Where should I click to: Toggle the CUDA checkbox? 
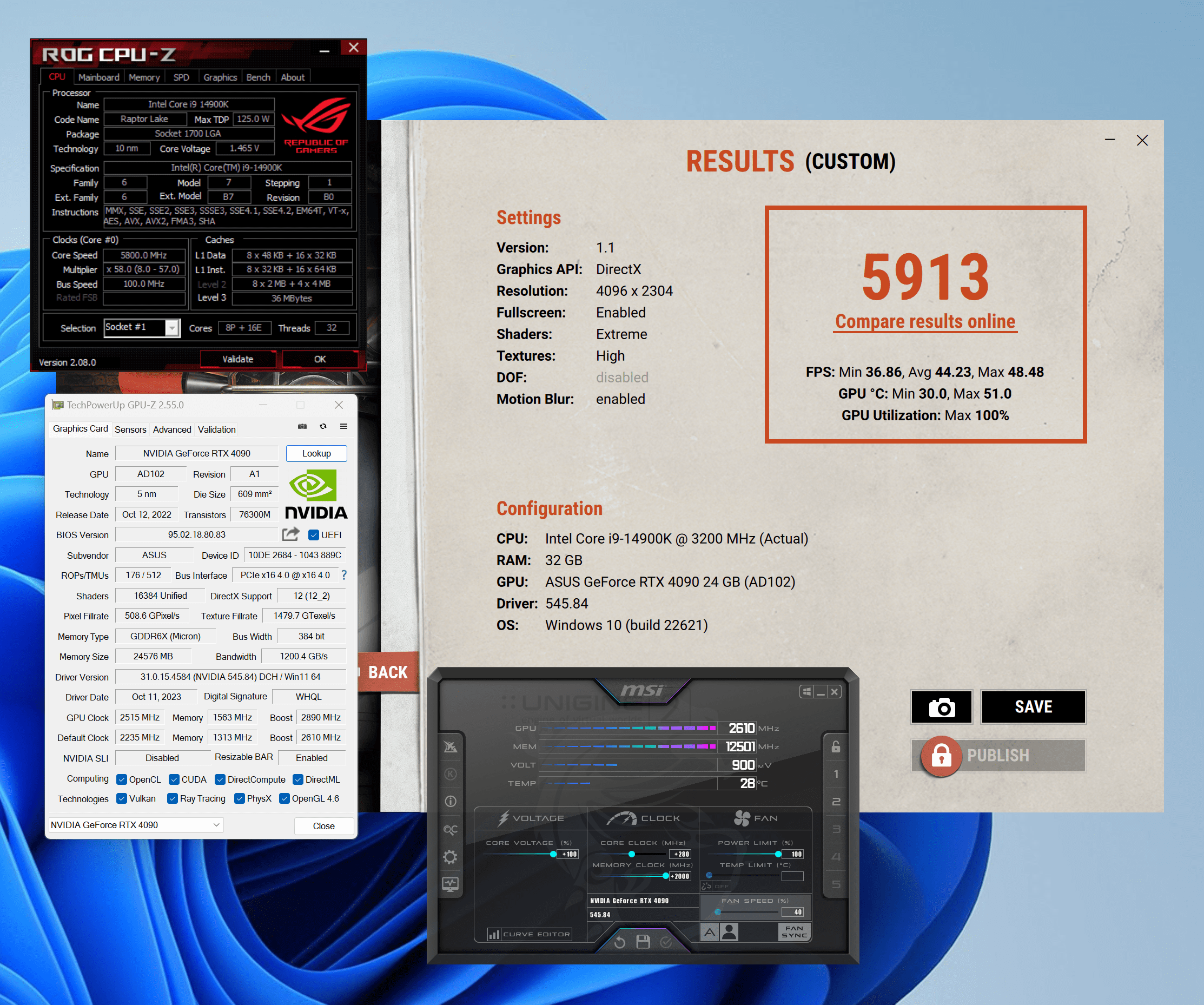pyautogui.click(x=174, y=779)
